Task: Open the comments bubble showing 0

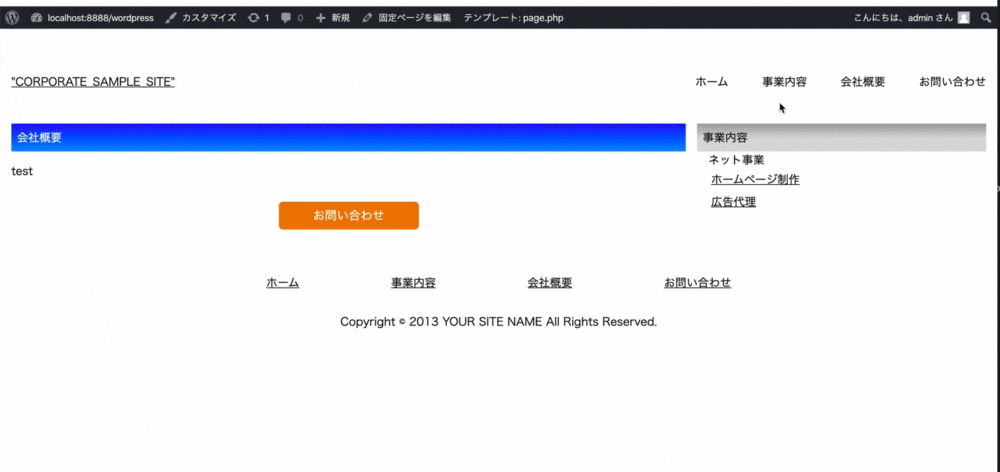Action: [292, 18]
